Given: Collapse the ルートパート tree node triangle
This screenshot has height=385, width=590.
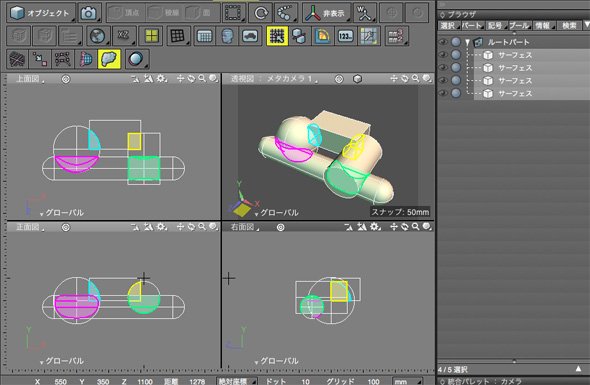Looking at the screenshot, I should [467, 42].
